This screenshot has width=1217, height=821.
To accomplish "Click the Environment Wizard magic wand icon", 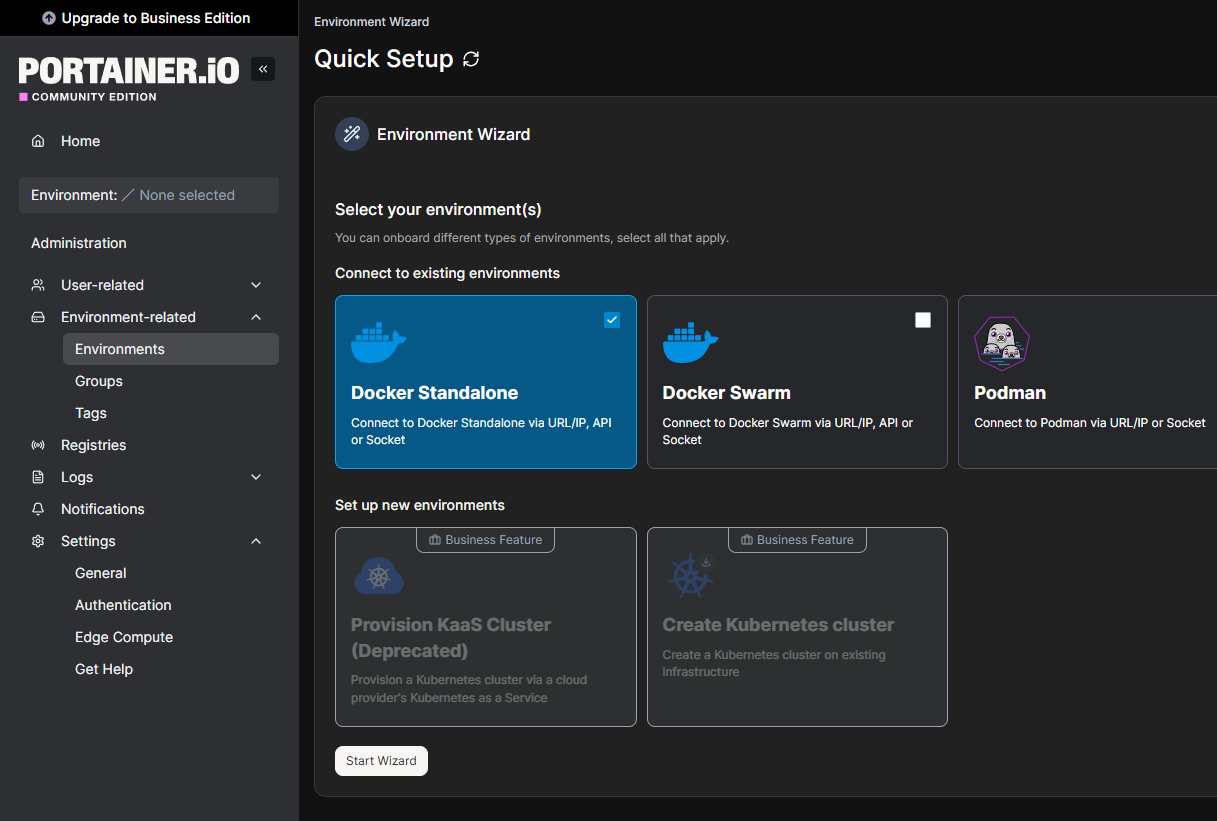I will 351,133.
